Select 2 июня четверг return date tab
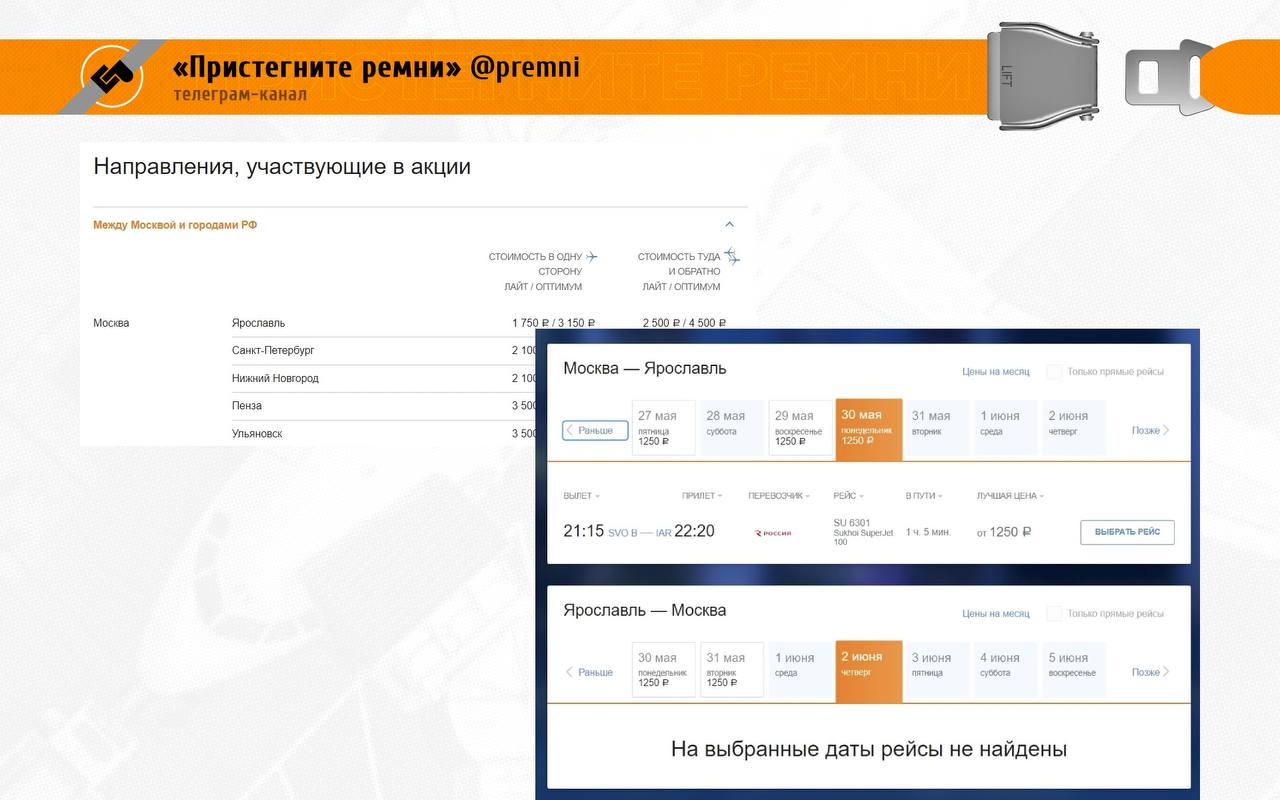Viewport: 1280px width, 800px height. pyautogui.click(x=869, y=670)
